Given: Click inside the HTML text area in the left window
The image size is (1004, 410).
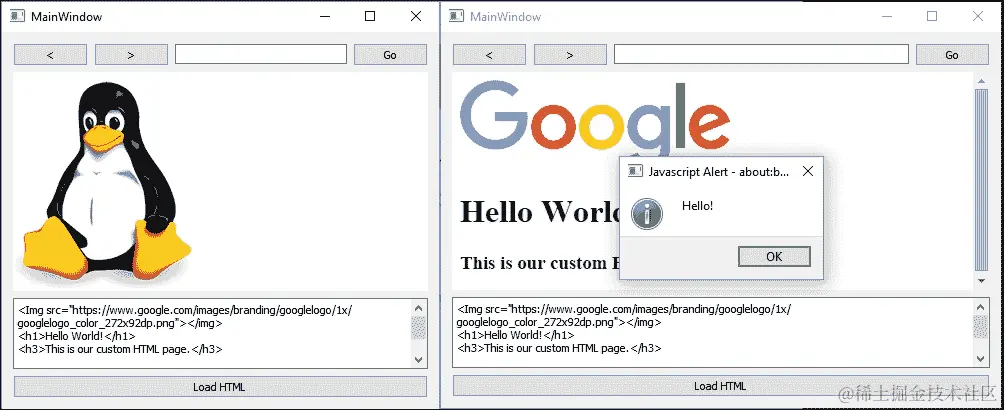Looking at the screenshot, I should tap(211, 333).
